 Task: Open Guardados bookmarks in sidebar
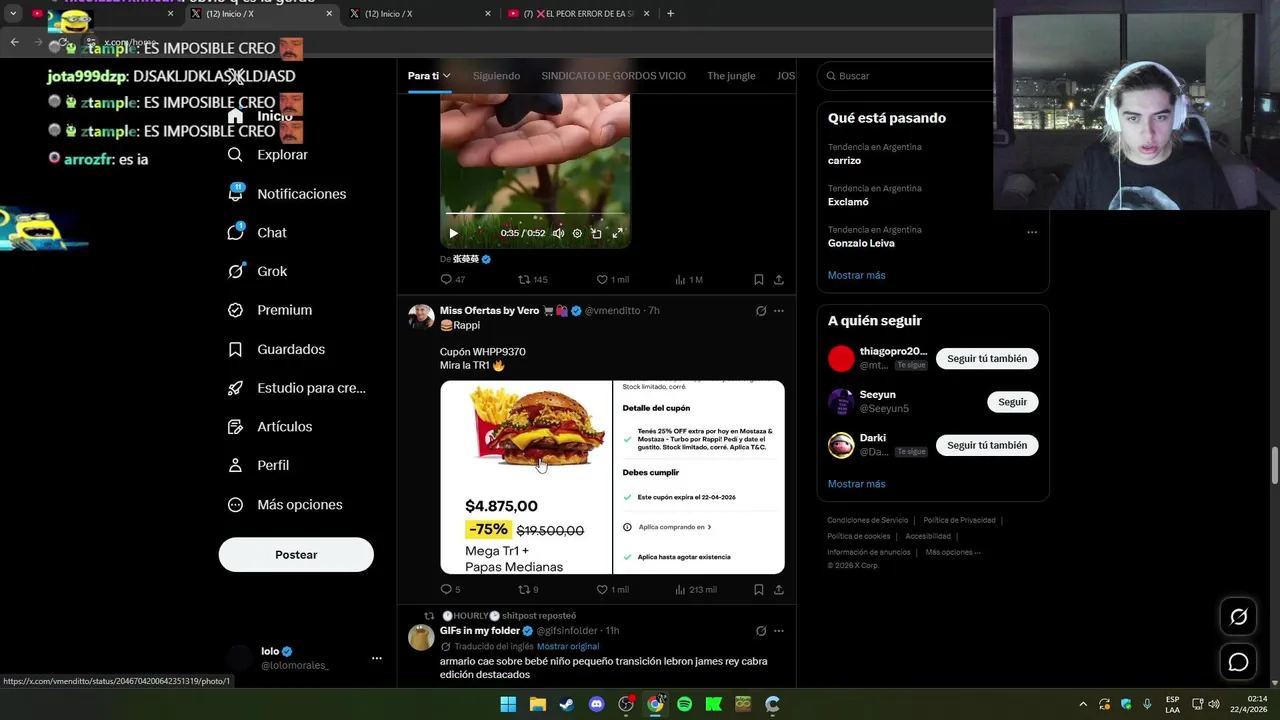coord(275,349)
